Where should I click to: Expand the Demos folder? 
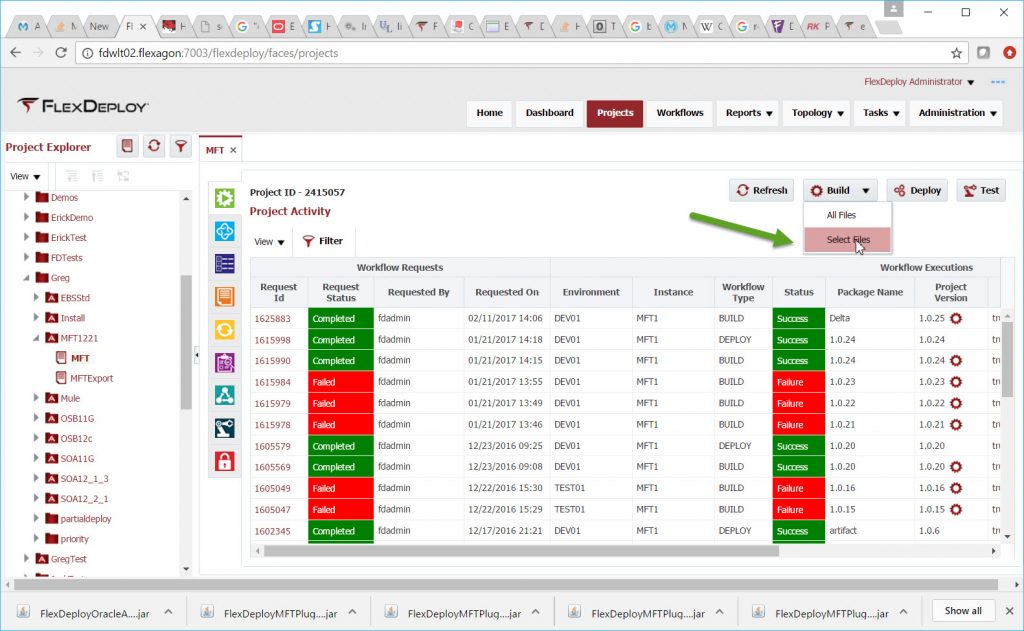point(26,197)
